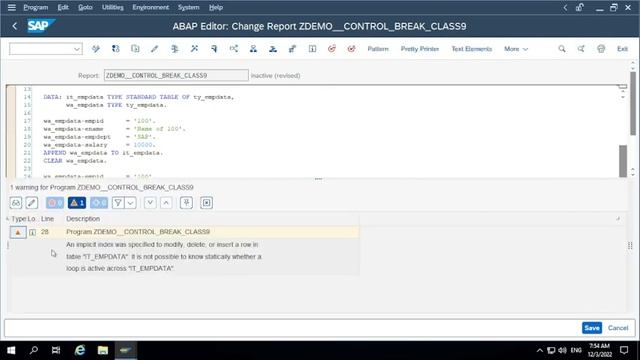
Task: Click the Line column header
Action: [x=47, y=219]
